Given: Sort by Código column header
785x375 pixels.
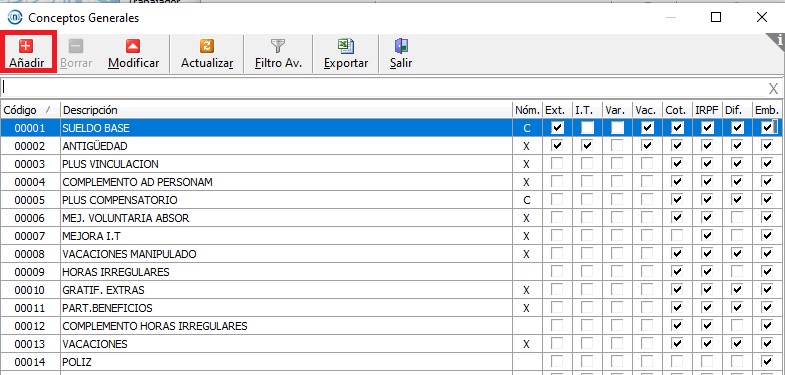Looking at the screenshot, I should (x=30, y=110).
